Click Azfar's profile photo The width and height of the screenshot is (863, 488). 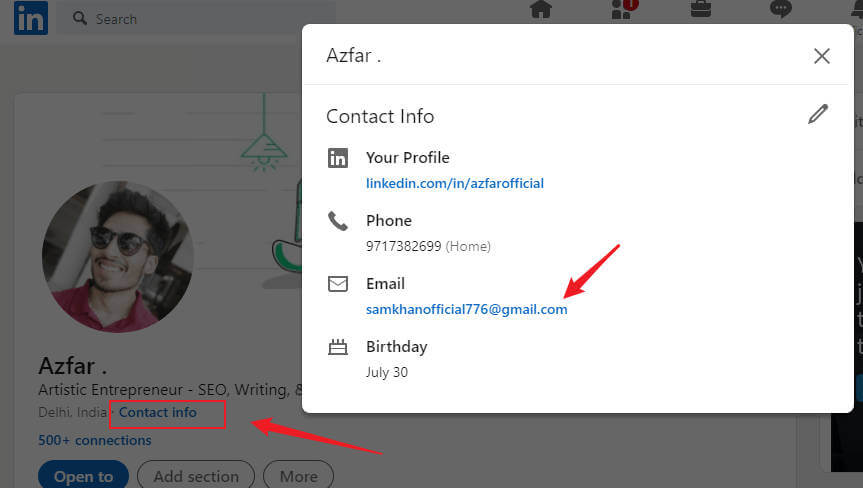[x=117, y=257]
